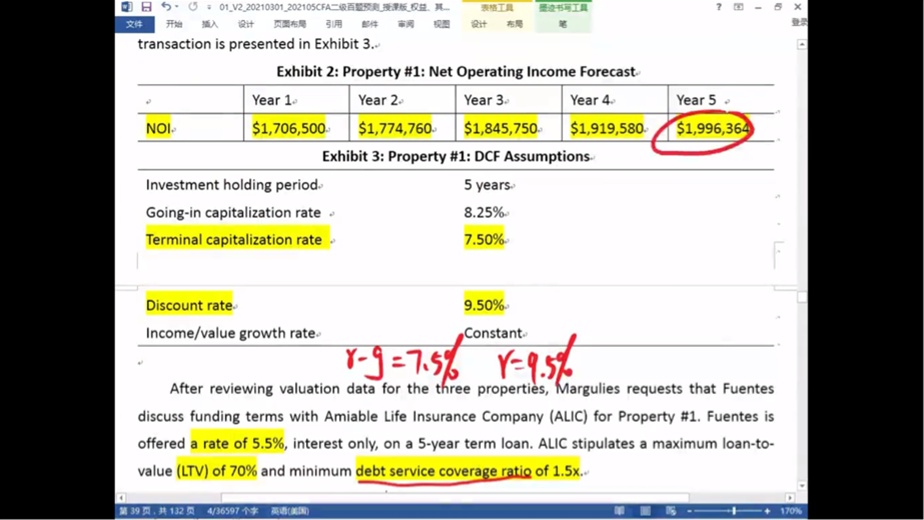The image size is (924, 520).
Task: Click the horizontal scrollbar left arrow
Action: pyautogui.click(x=121, y=498)
